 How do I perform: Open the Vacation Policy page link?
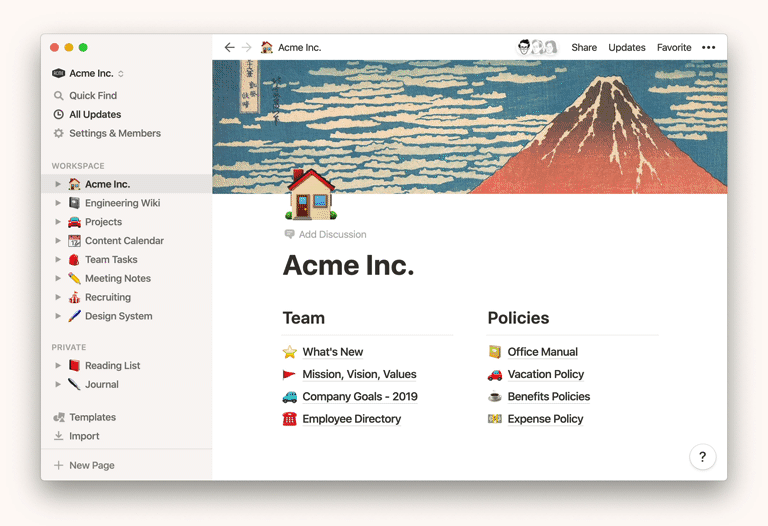coord(545,374)
